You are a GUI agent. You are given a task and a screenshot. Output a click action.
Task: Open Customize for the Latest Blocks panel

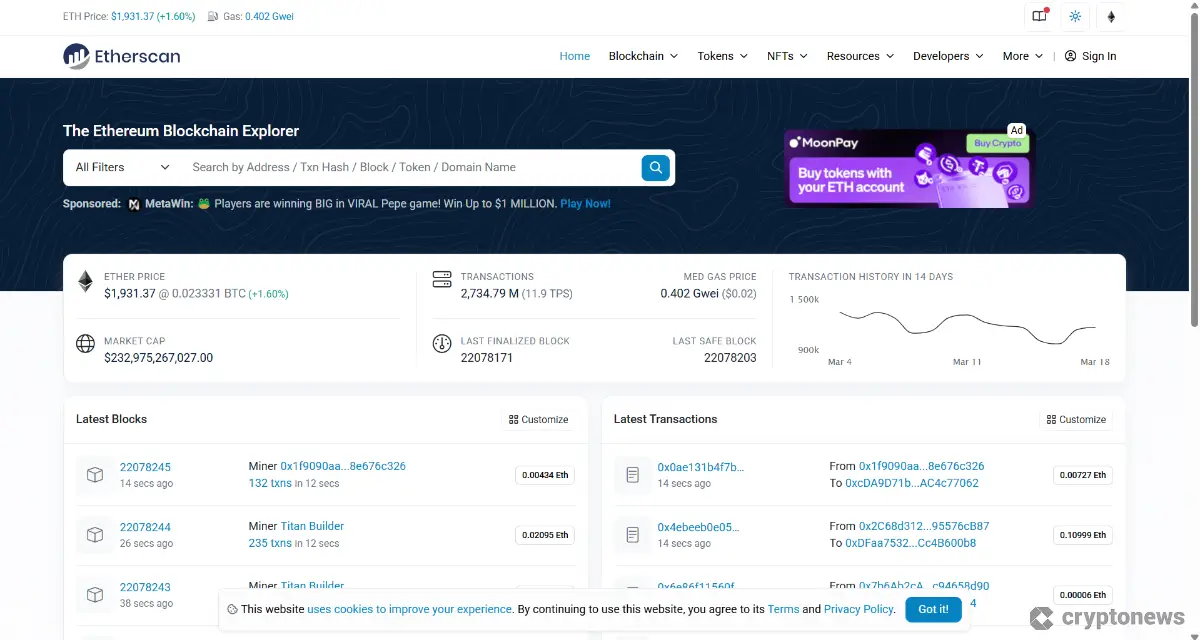pos(538,419)
